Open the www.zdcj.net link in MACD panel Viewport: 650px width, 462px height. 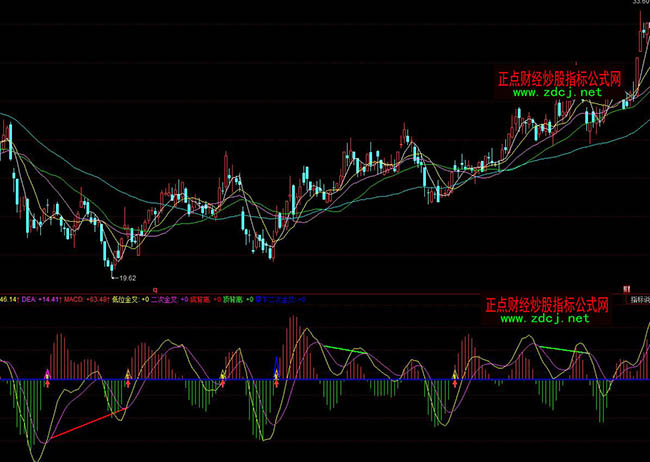(x=544, y=320)
